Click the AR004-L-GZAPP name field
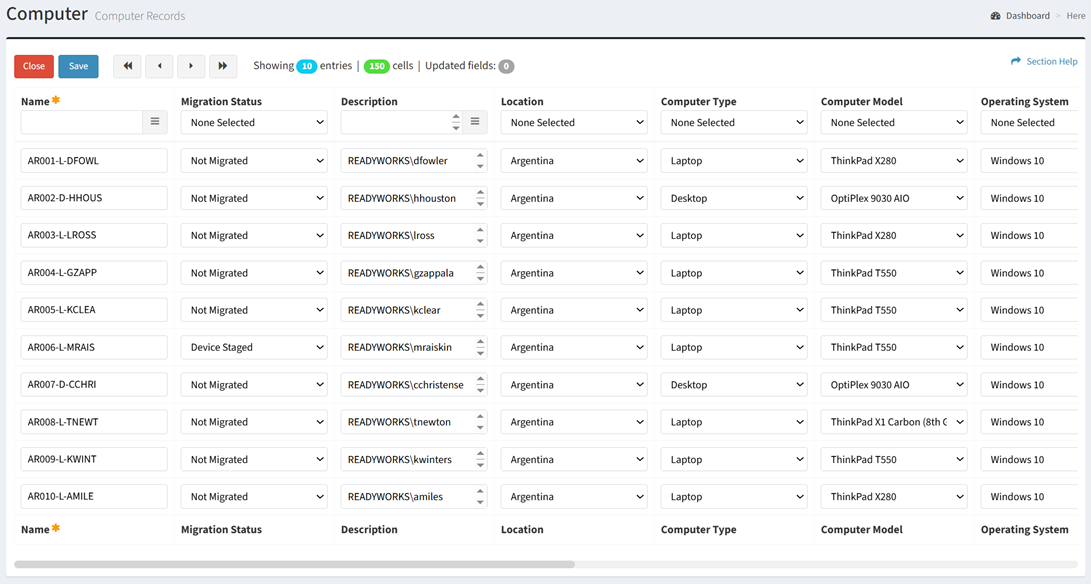Viewport: 1091px width, 584px height. [94, 273]
